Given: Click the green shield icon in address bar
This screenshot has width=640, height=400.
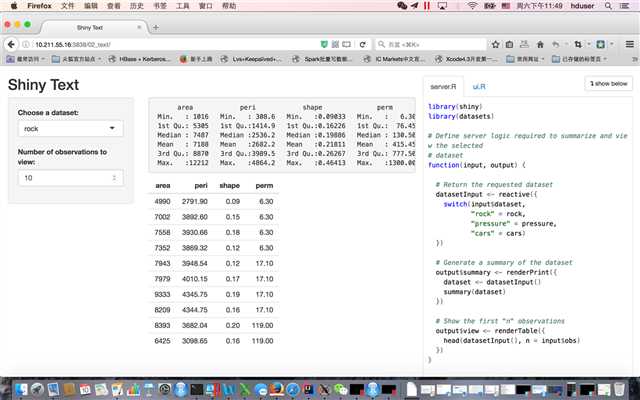Looking at the screenshot, I should coord(324,44).
